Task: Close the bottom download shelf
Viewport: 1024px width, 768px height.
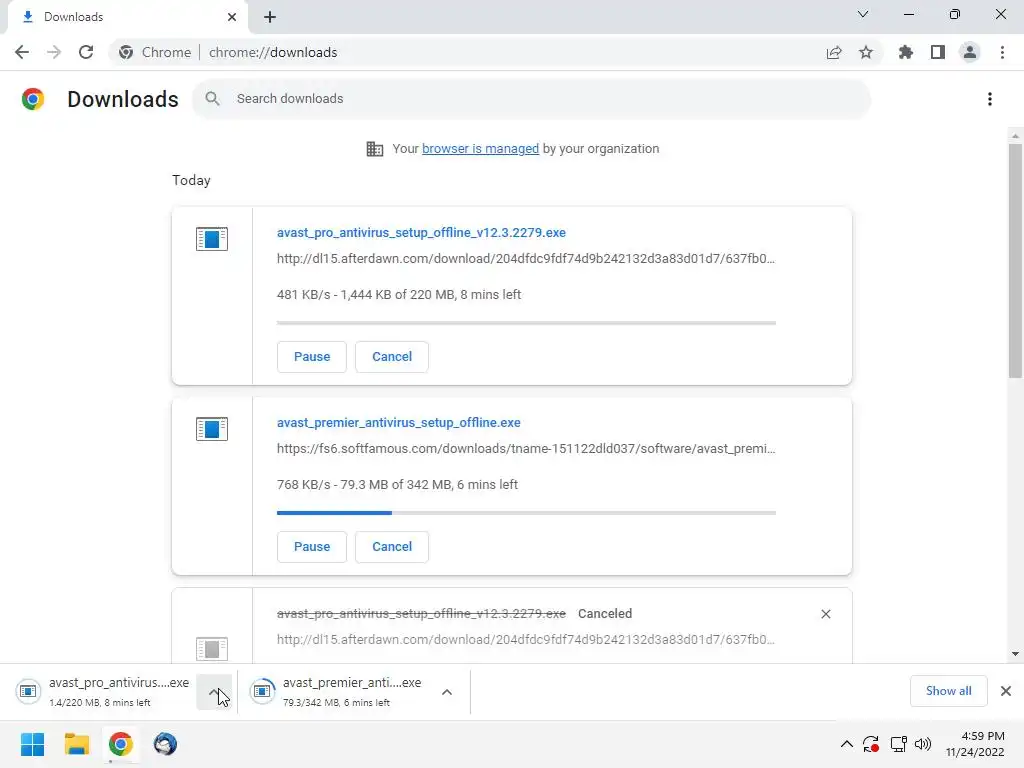Action: point(1006,691)
